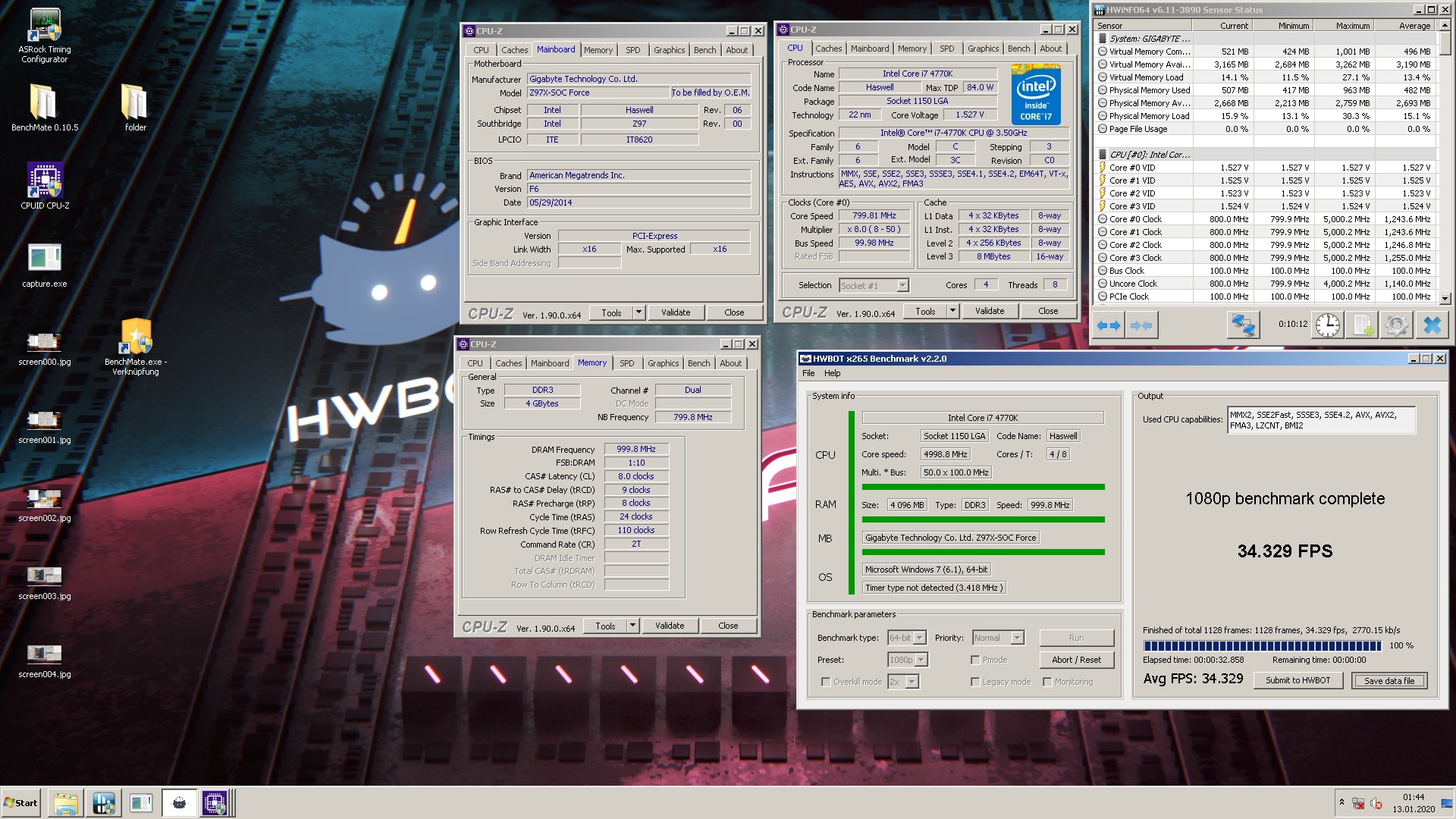Click Tools button in CPU tab CPU-Z window
Screen dimensions: 1456x819
point(925,311)
